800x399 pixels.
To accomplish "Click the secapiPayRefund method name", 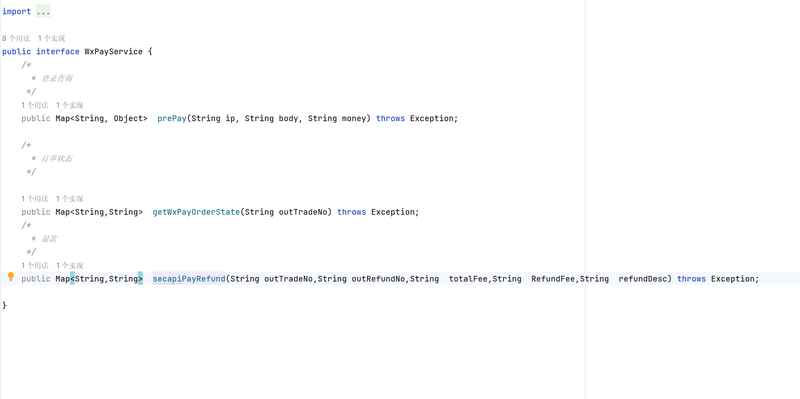I will pyautogui.click(x=189, y=279).
